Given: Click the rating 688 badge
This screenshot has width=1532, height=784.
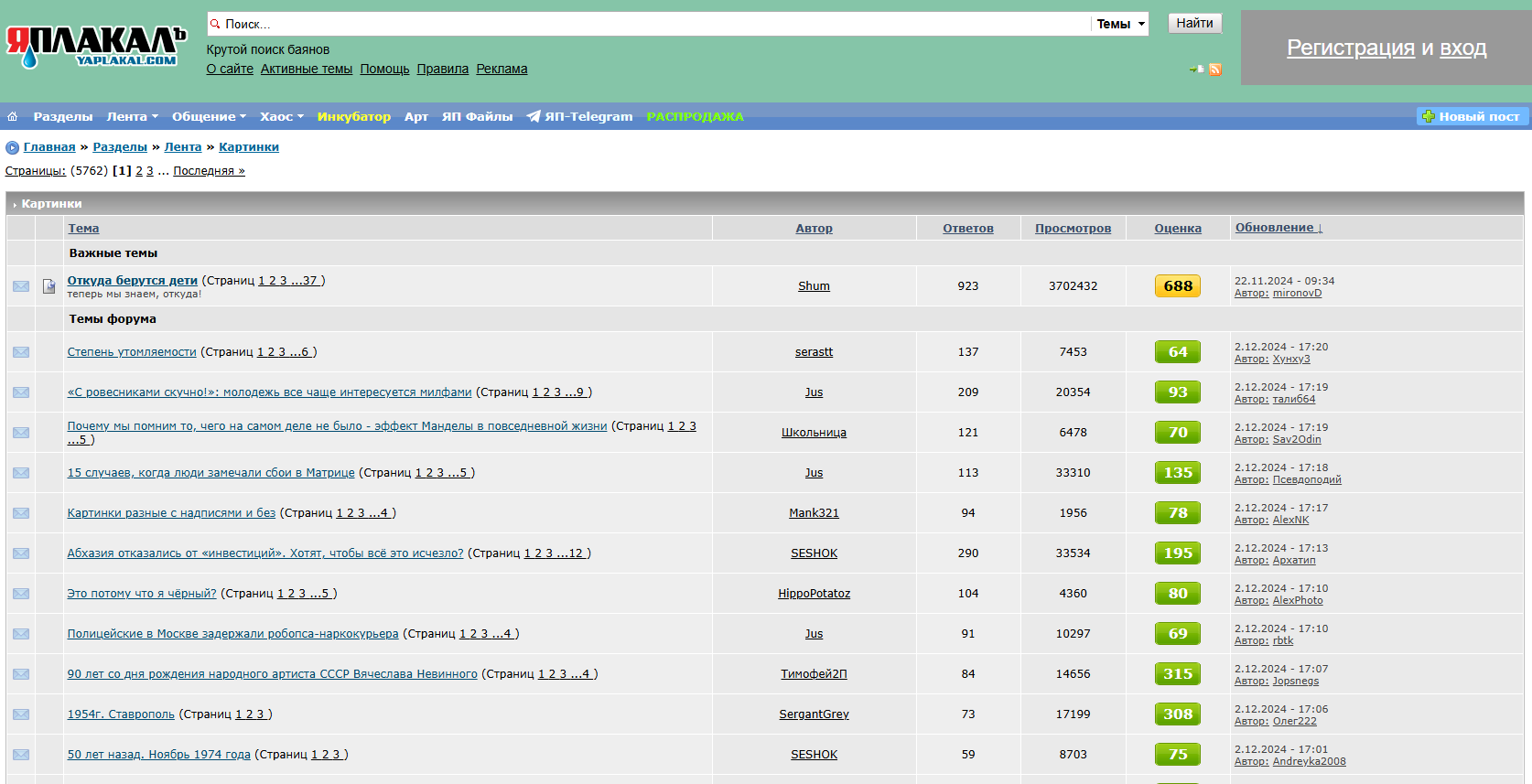Looking at the screenshot, I should [1178, 286].
